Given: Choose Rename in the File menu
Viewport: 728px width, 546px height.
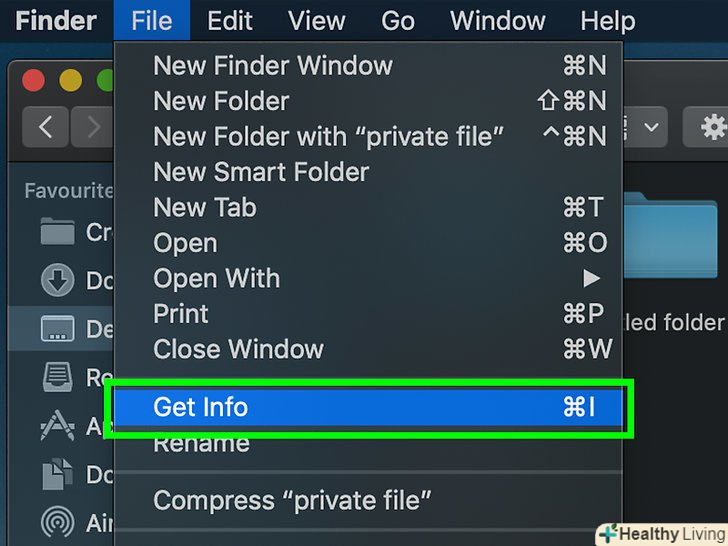Looking at the screenshot, I should click(201, 443).
